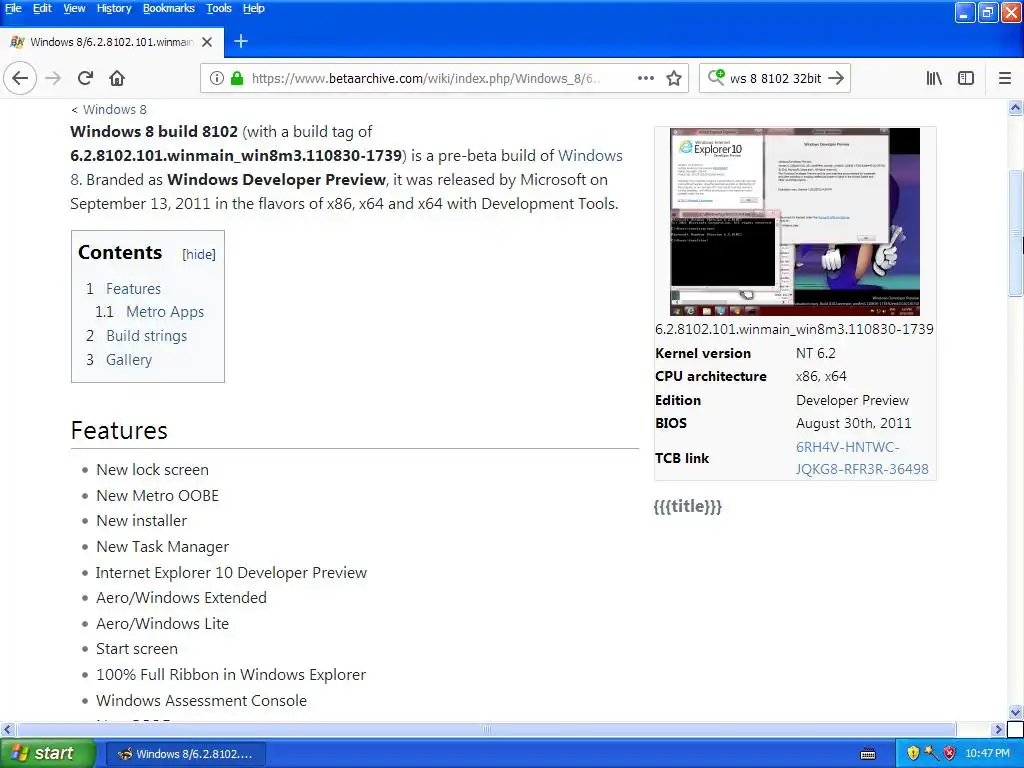Click the search engine magnifier icon

pos(716,78)
